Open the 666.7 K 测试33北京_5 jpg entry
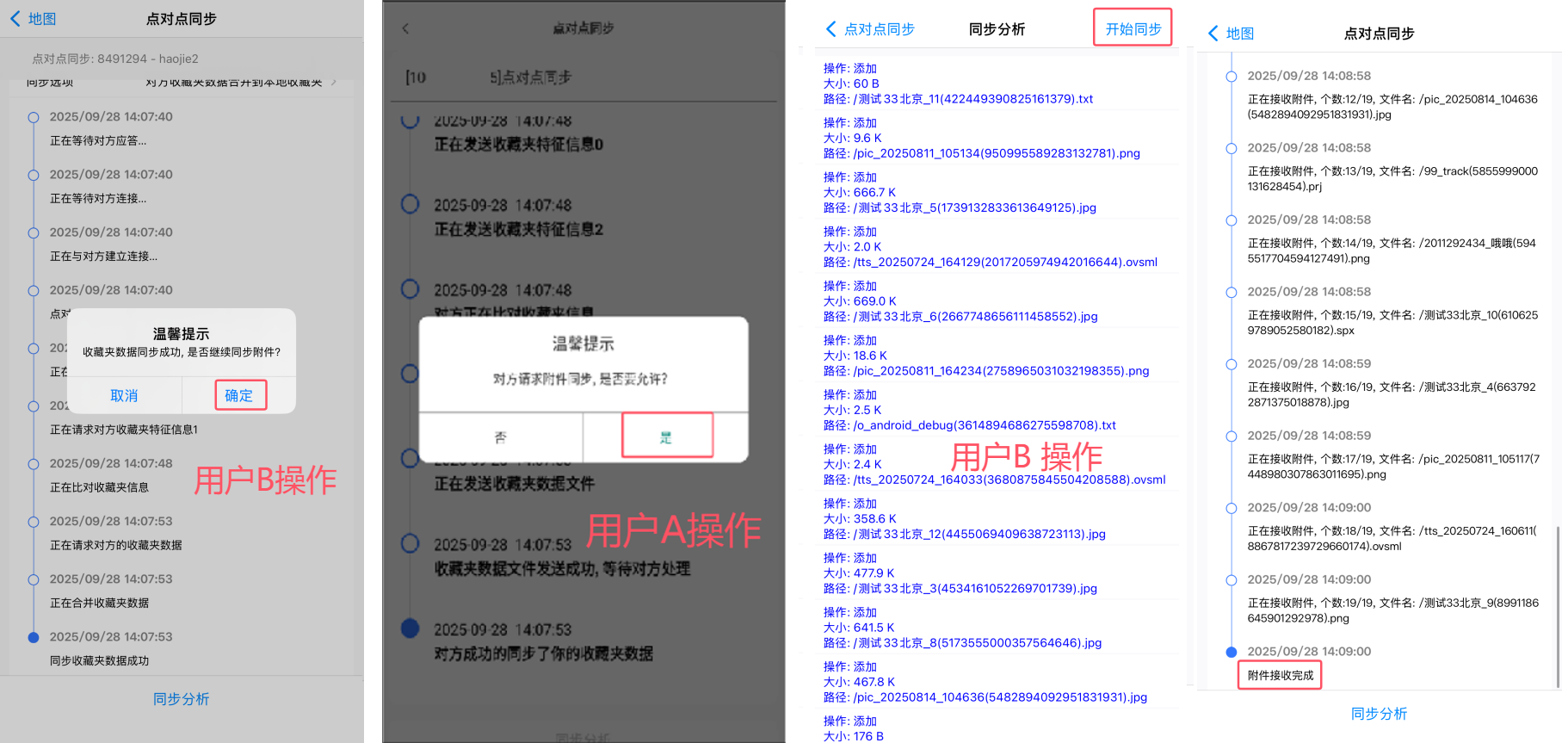 960,193
